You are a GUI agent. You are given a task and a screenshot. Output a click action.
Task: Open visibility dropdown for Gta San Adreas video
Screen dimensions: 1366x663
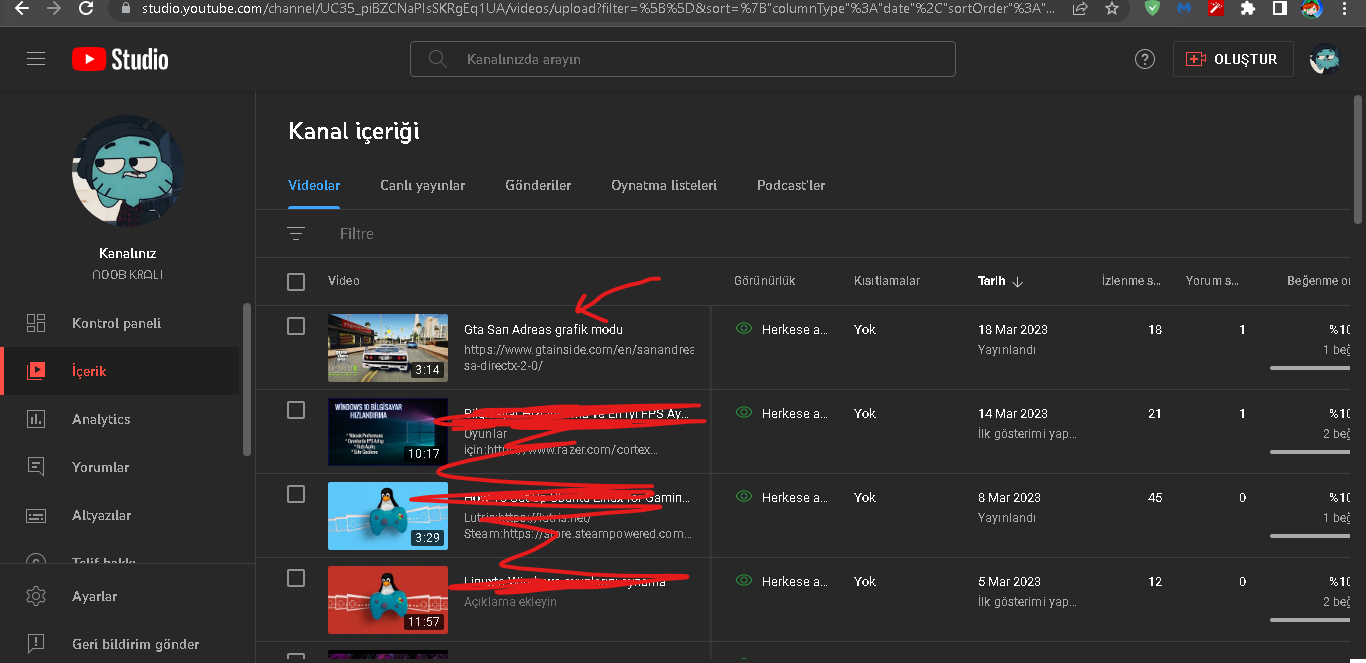[781, 329]
